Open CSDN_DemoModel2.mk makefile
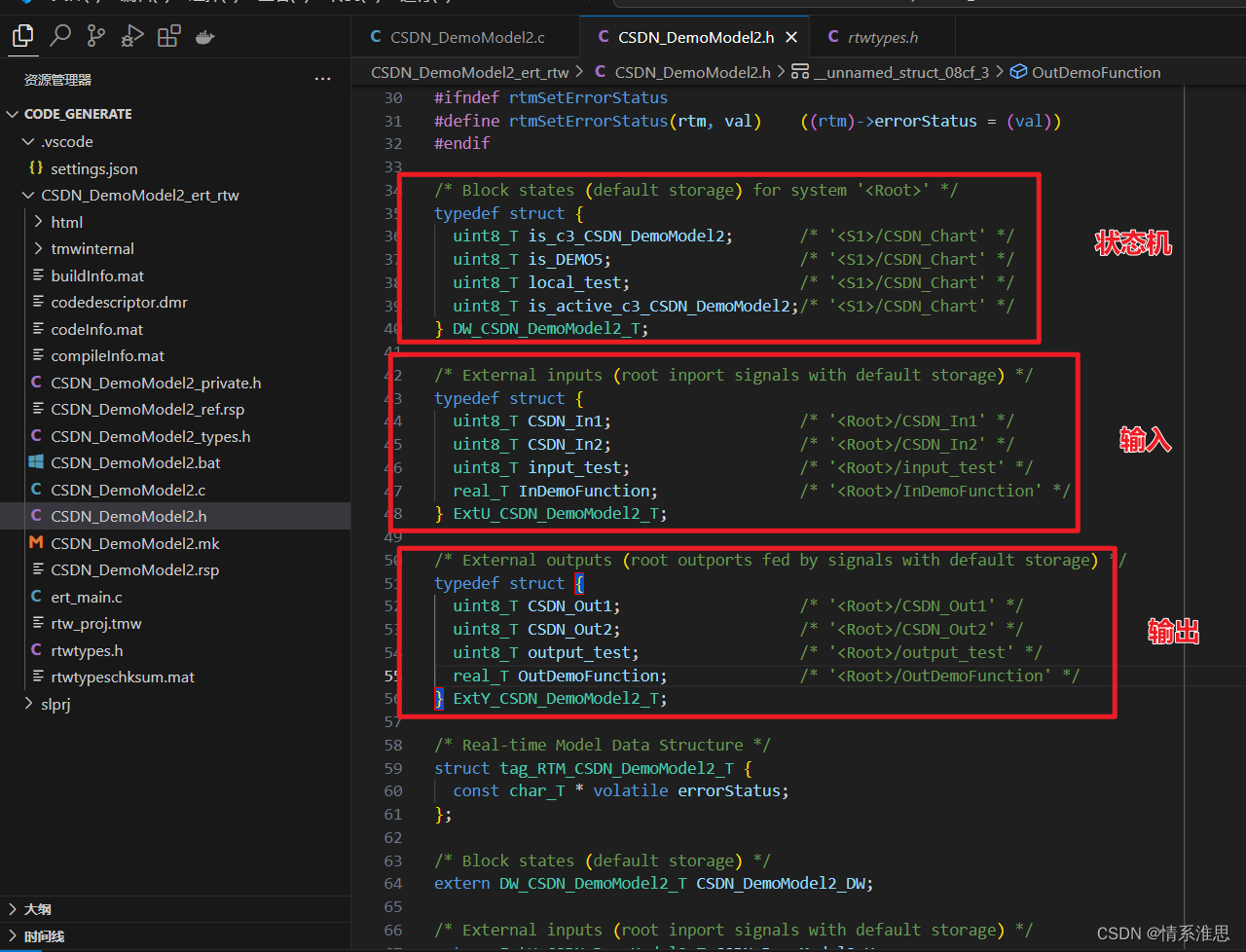Image resolution: width=1246 pixels, height=952 pixels. tap(175, 543)
